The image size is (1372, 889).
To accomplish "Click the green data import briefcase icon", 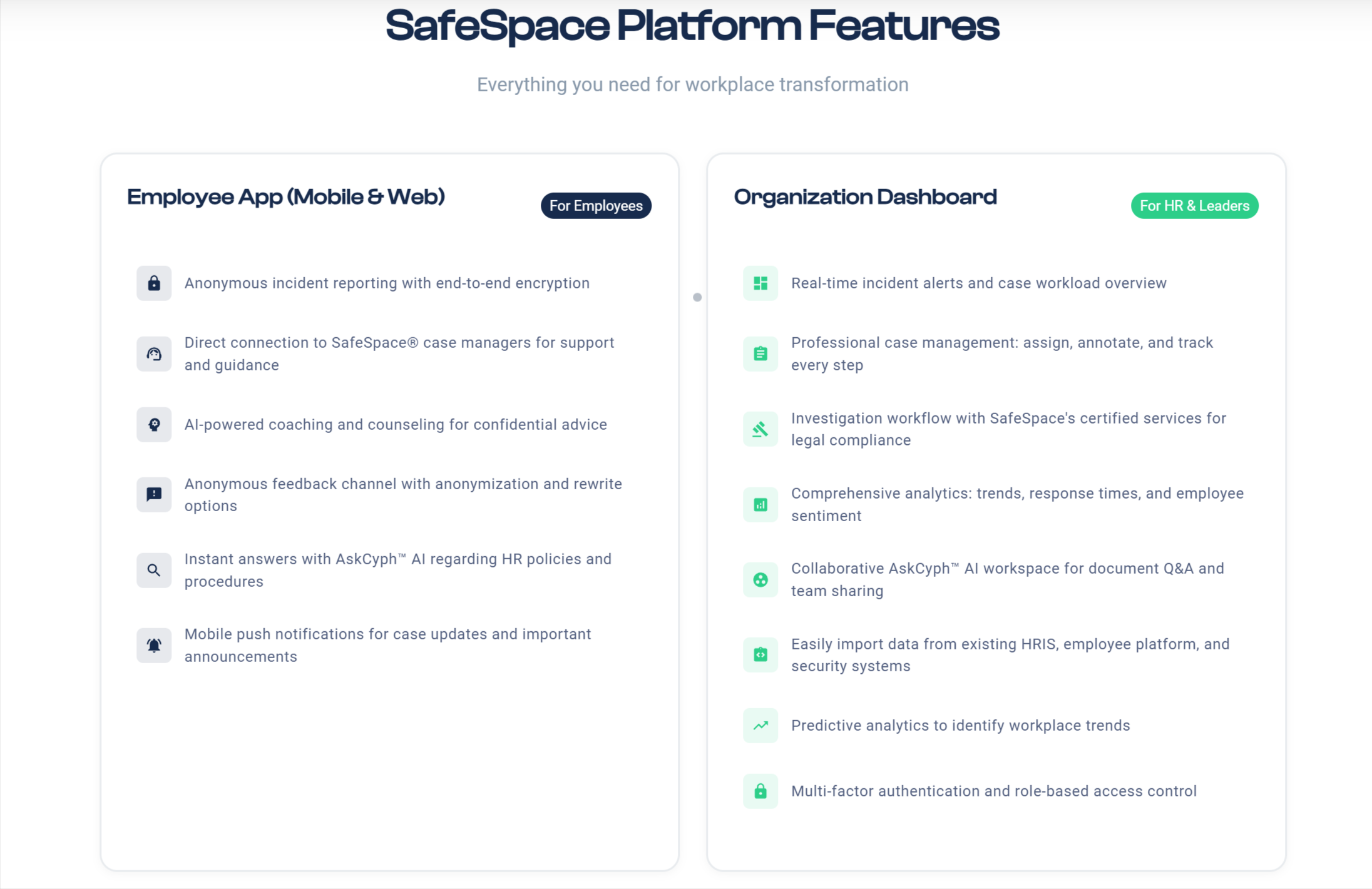I will point(760,655).
